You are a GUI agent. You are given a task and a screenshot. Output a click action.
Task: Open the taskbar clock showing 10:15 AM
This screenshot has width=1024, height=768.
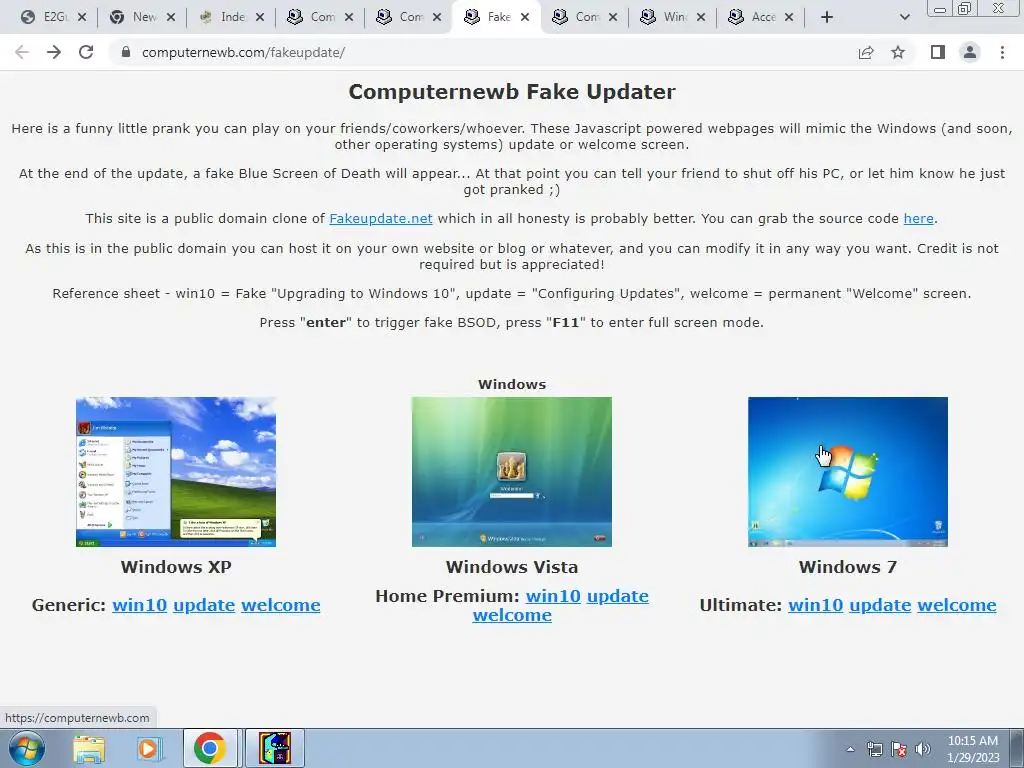click(x=973, y=749)
